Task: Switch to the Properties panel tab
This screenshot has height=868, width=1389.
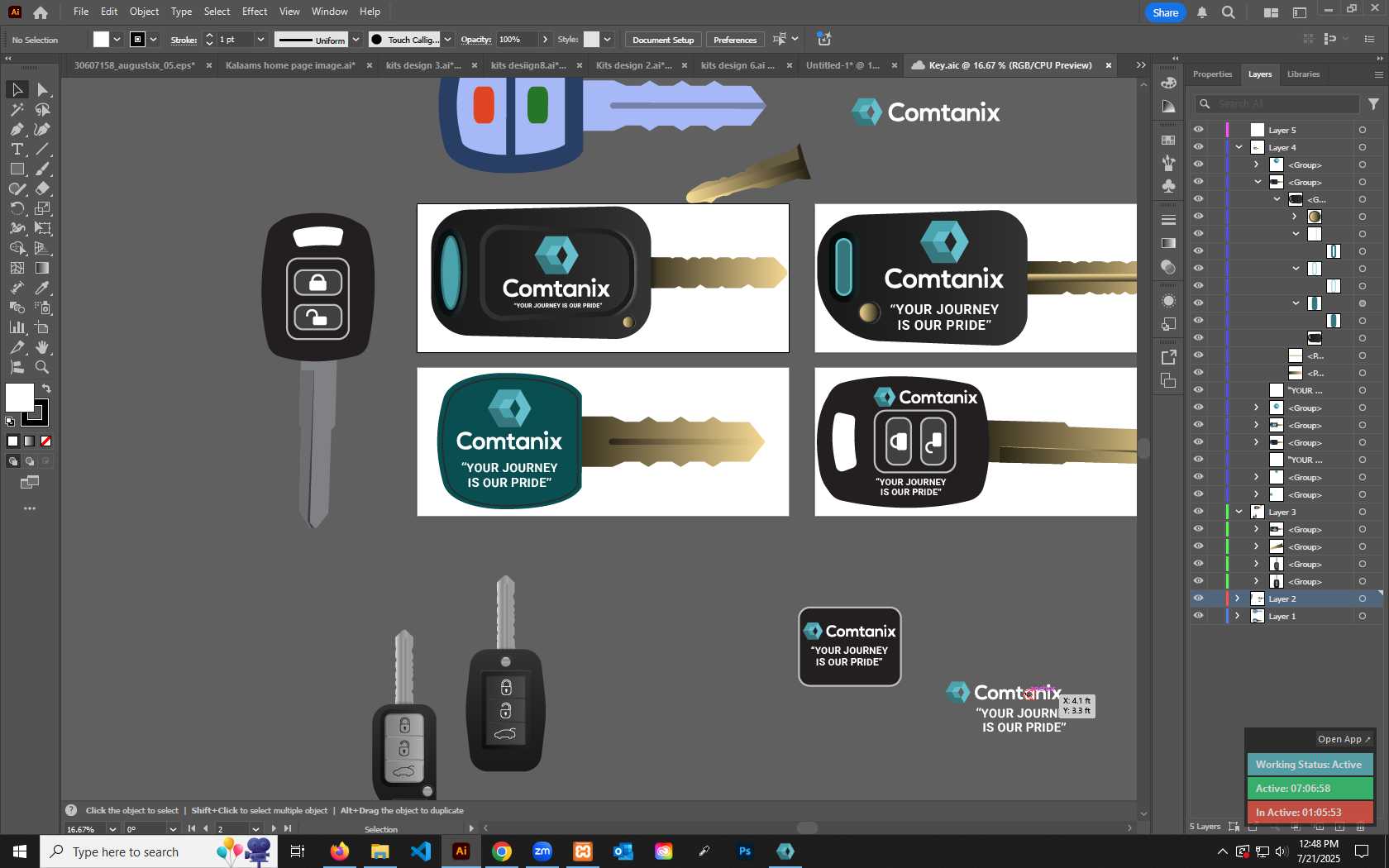Action: 1212,74
